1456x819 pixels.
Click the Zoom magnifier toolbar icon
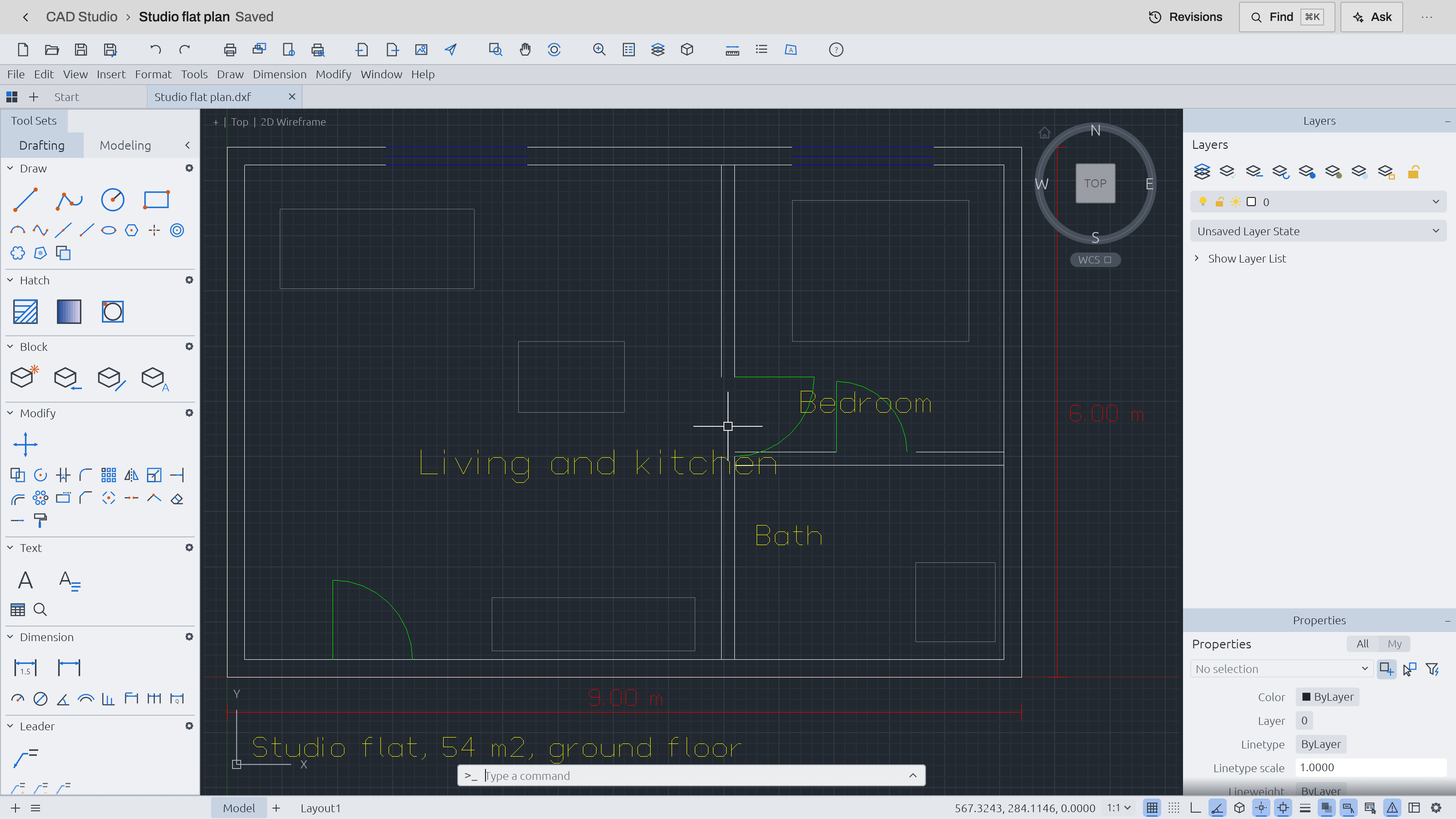point(599,50)
